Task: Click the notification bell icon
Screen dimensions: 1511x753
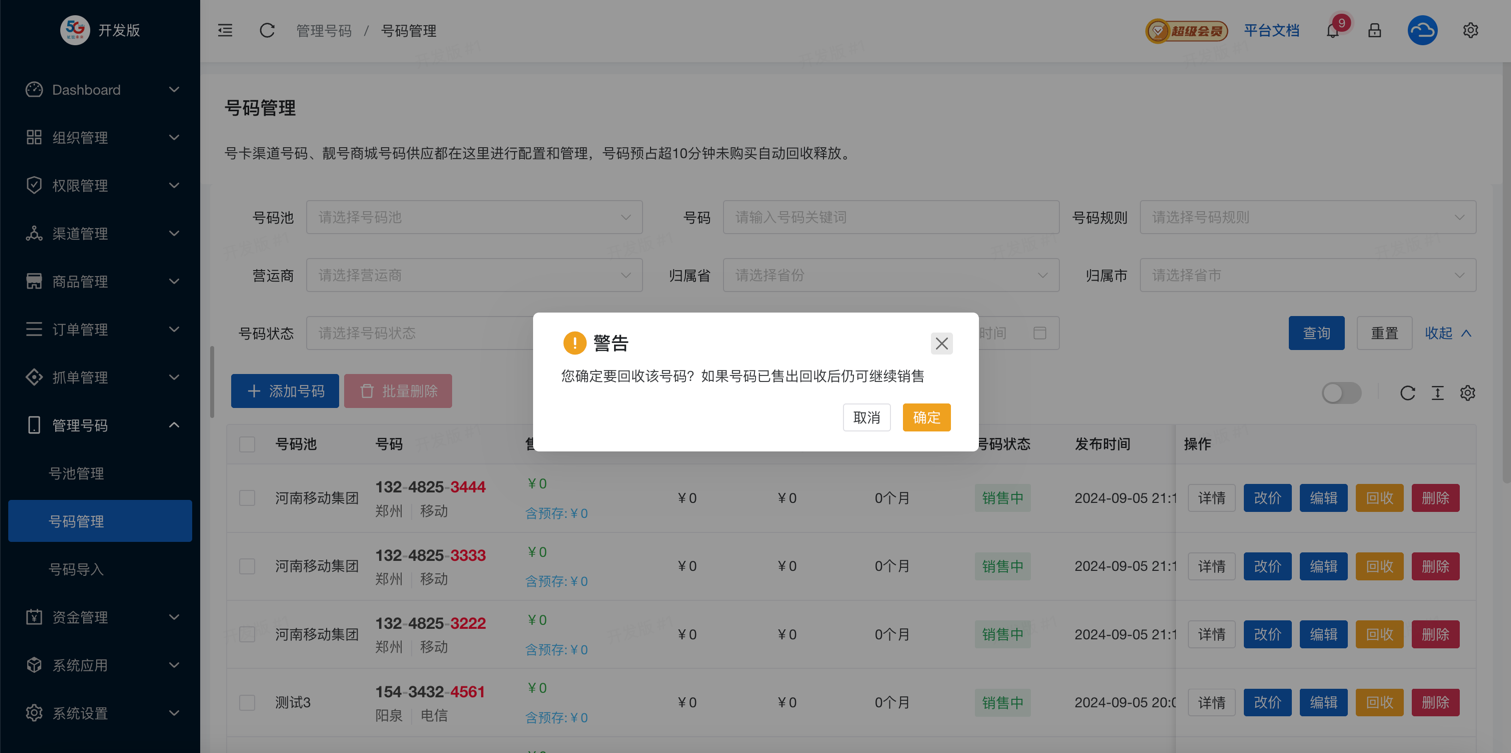Action: coord(1333,31)
